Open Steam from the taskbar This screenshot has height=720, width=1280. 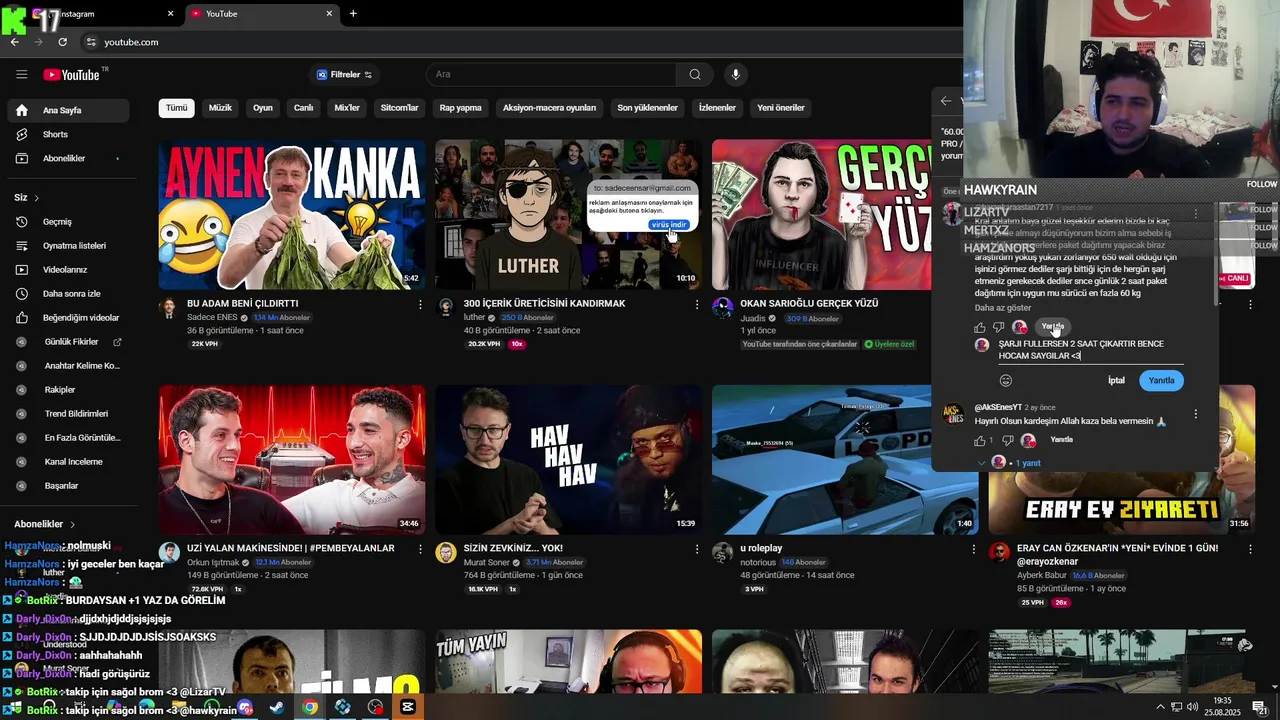click(x=277, y=707)
